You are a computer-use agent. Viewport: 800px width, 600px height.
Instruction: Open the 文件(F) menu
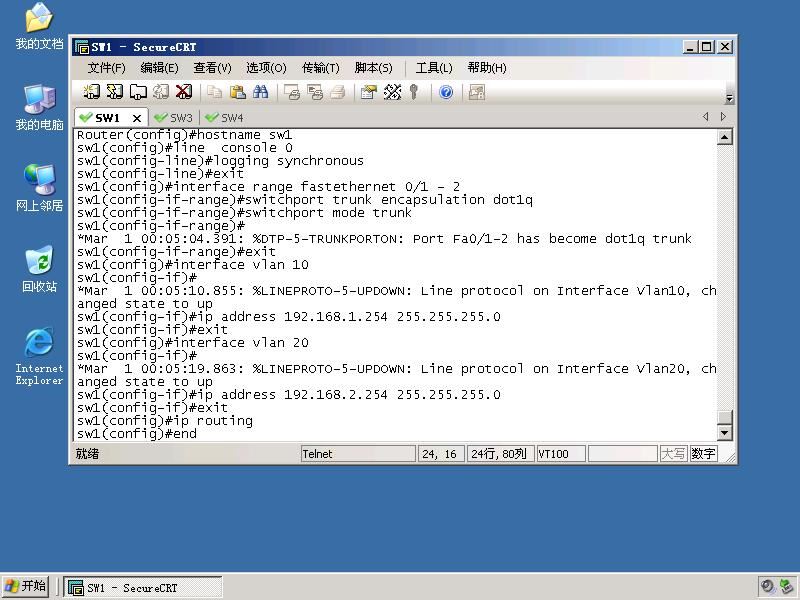[x=106, y=68]
